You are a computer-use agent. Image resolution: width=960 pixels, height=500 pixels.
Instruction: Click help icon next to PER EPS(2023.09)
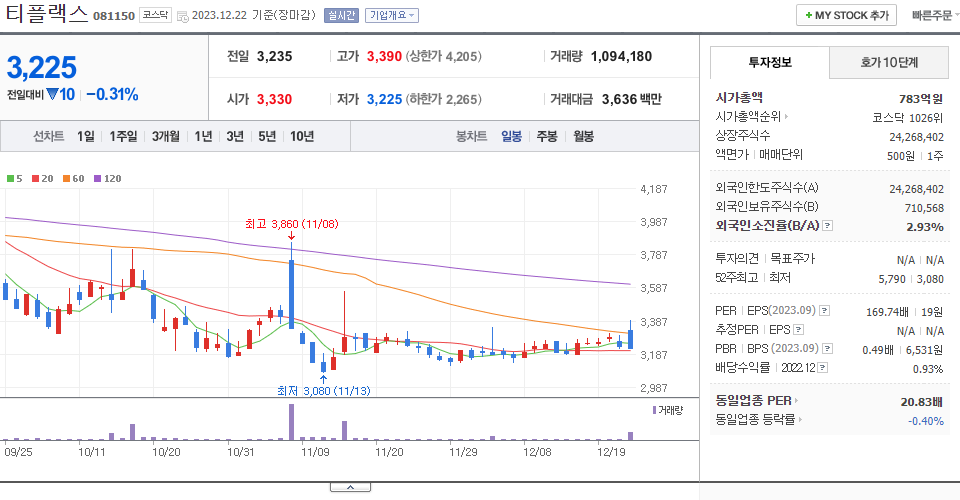(825, 311)
